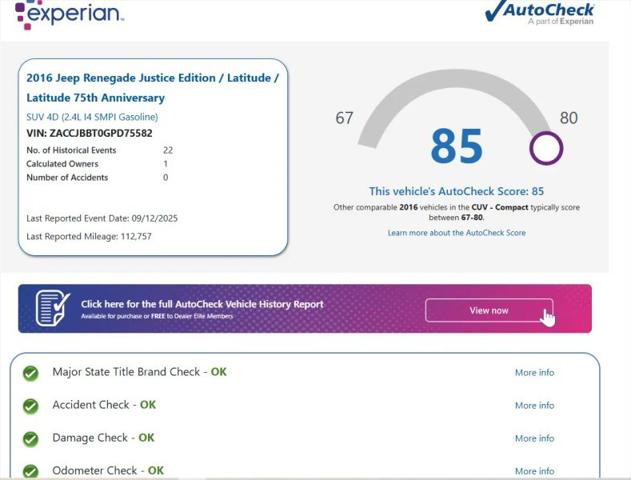Click green check icon beside Damage Check
Screen dimensions: 631x480
coord(31,439)
